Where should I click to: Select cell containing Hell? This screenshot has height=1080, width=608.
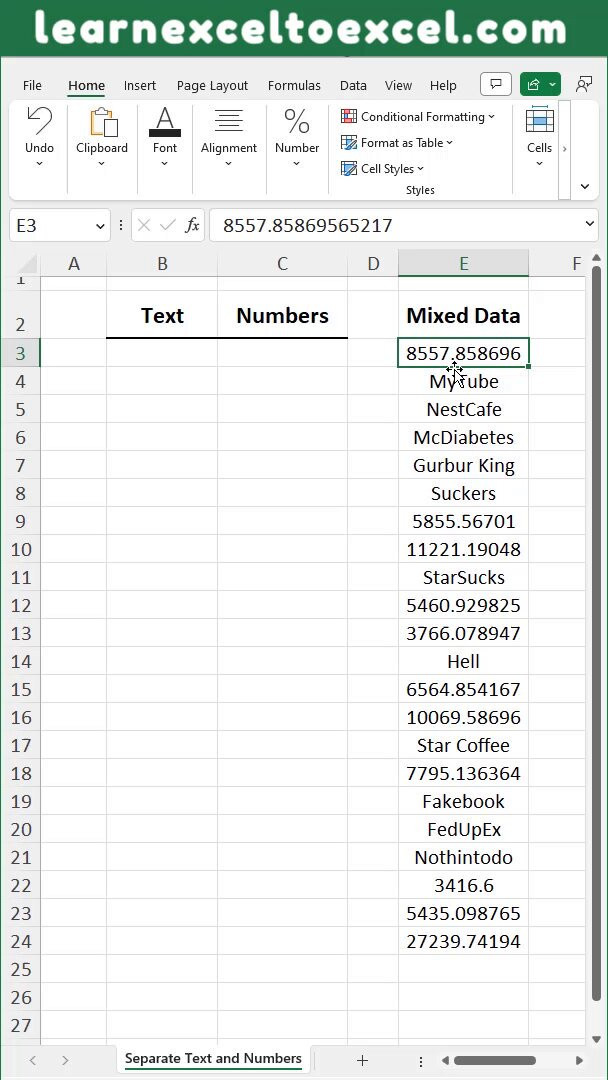[x=463, y=661]
